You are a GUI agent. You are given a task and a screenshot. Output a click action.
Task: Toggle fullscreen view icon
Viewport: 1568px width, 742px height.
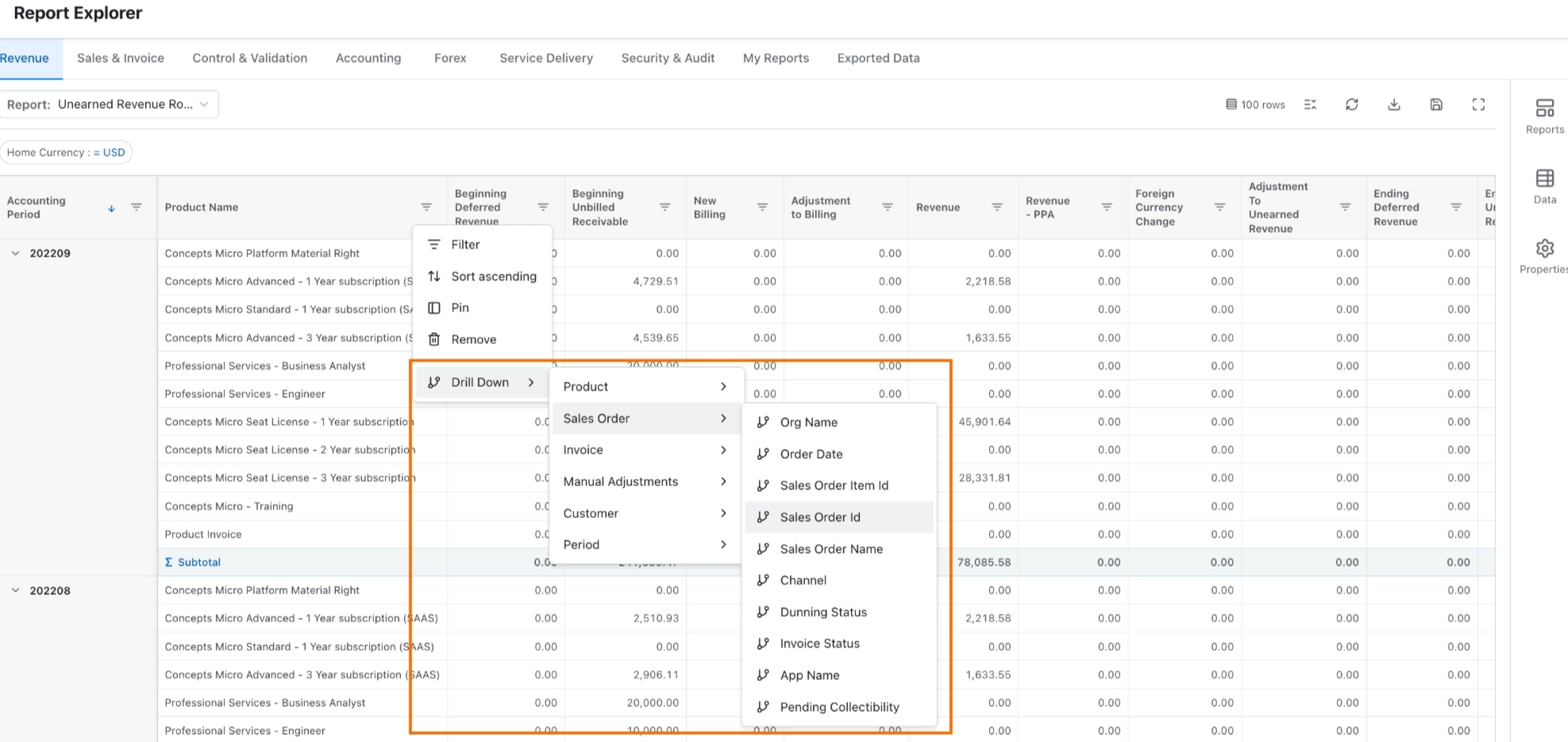[x=1477, y=105]
